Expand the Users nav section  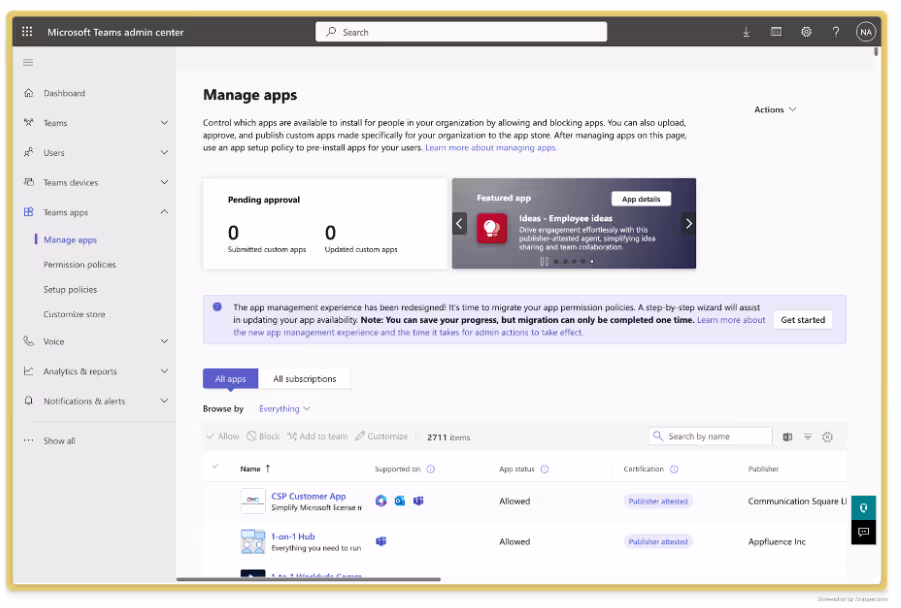pos(164,152)
